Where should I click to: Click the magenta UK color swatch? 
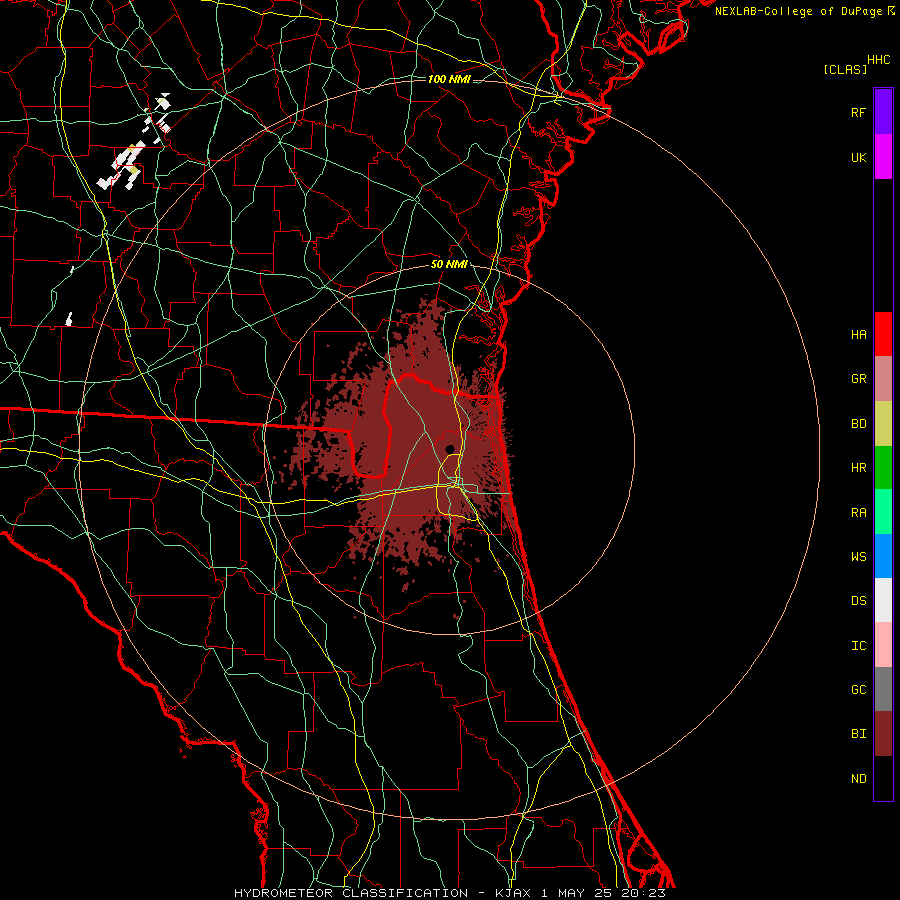coord(883,157)
